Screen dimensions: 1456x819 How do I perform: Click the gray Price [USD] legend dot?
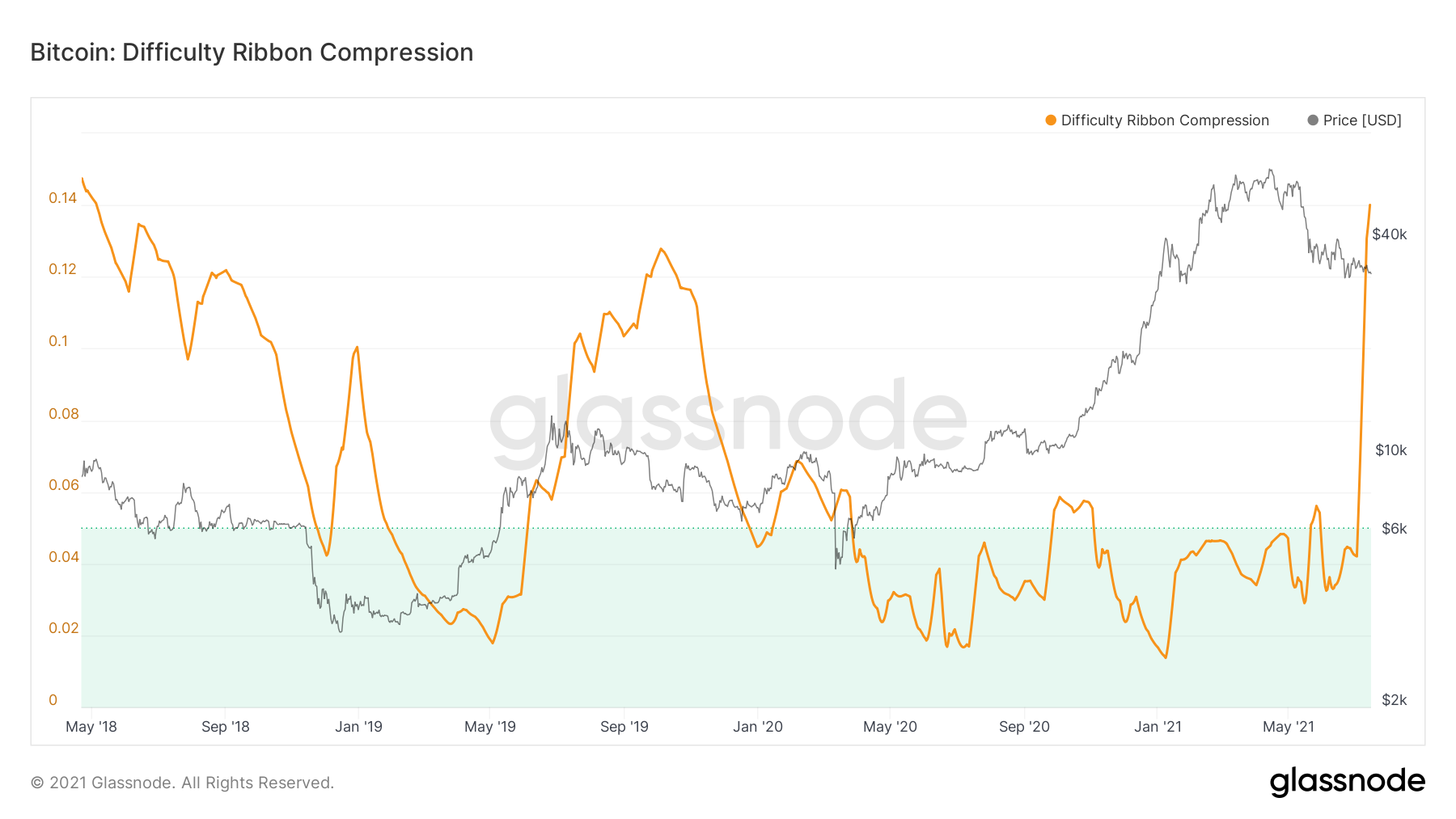1313,120
